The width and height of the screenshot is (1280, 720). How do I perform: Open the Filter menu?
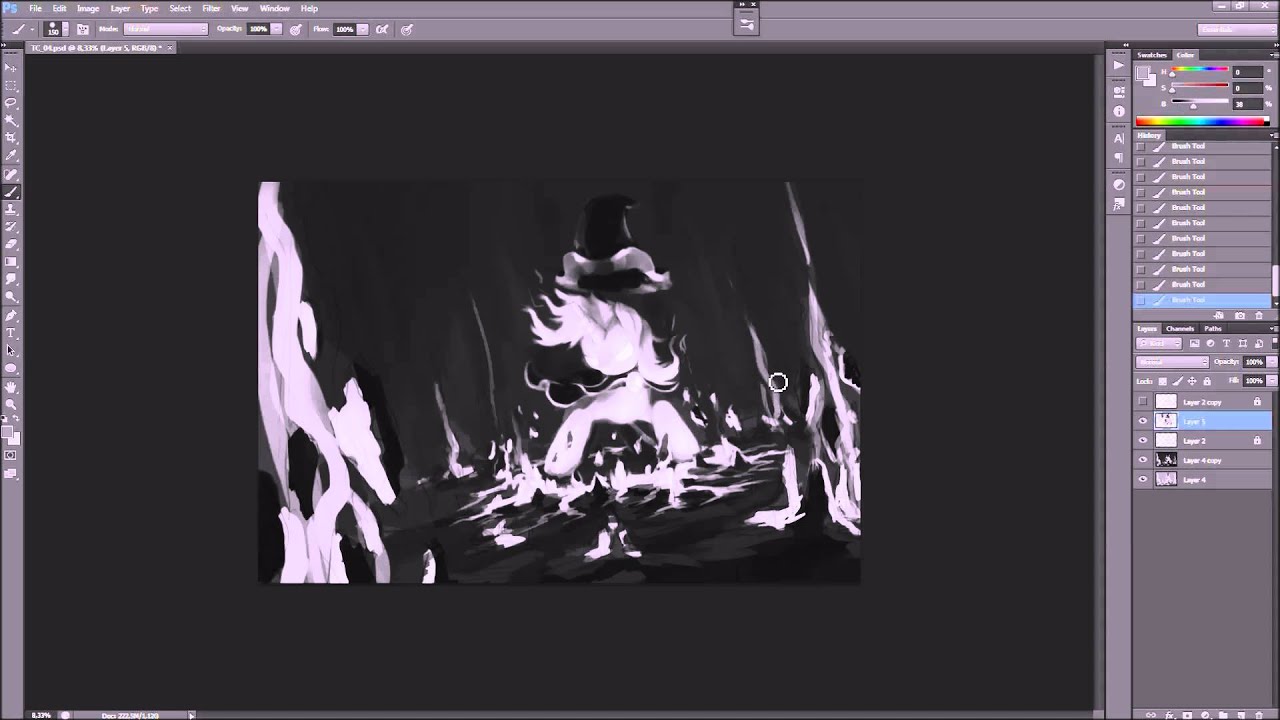211,8
